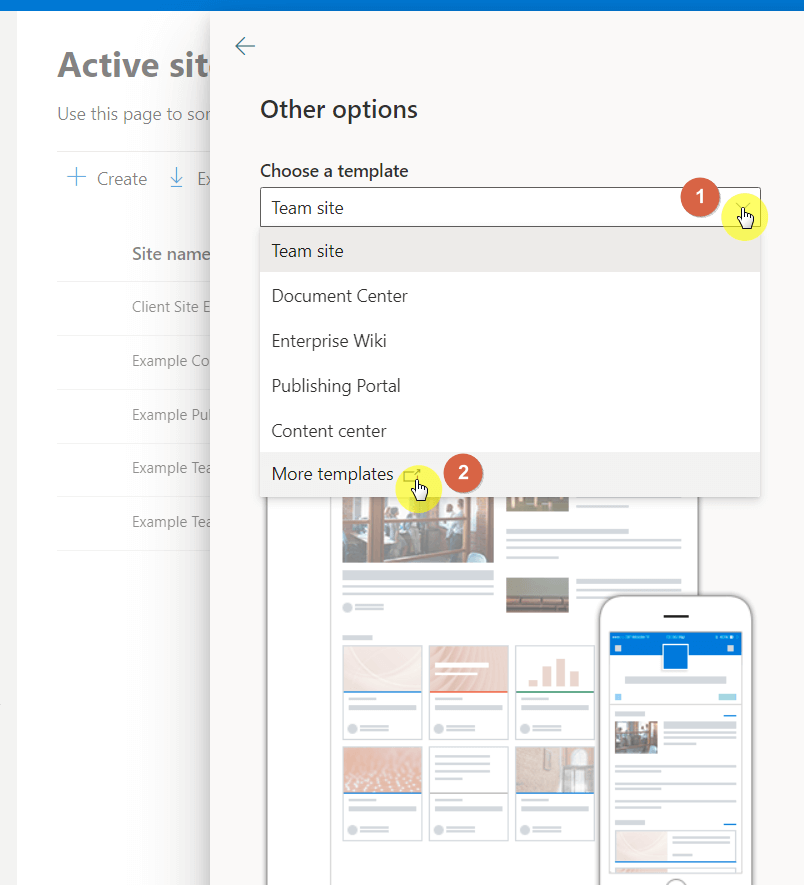Click the Export download arrow icon
Screen dimensions: 804x885
click(x=176, y=177)
